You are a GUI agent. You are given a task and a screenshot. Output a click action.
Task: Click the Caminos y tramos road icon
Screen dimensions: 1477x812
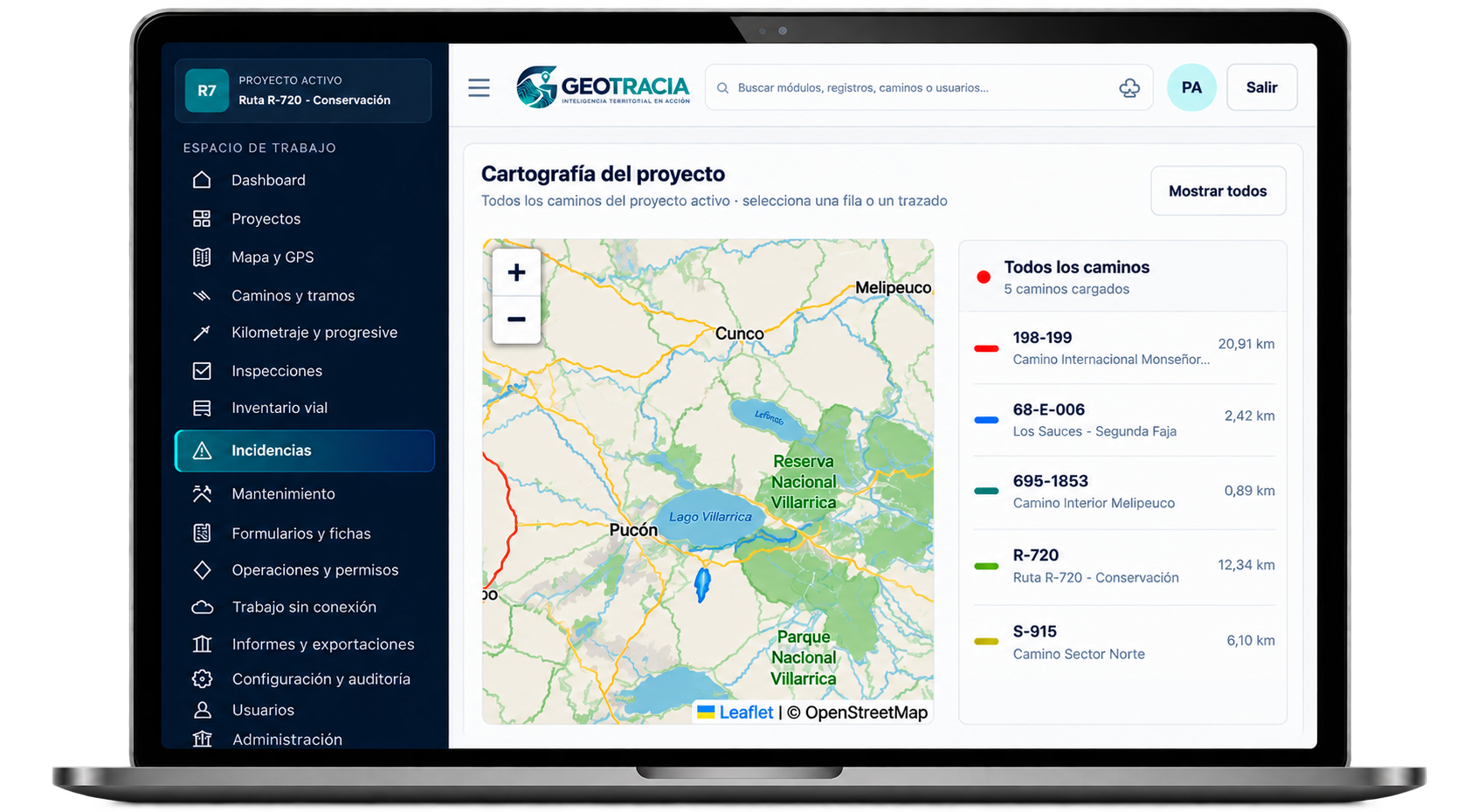click(x=202, y=295)
